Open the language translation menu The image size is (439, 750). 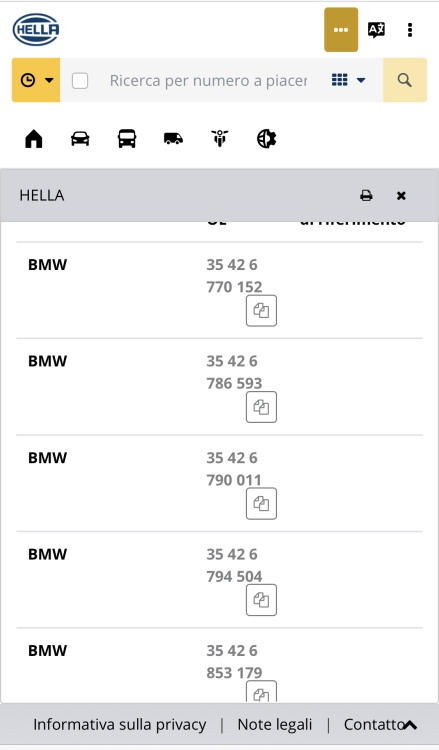[x=376, y=30]
